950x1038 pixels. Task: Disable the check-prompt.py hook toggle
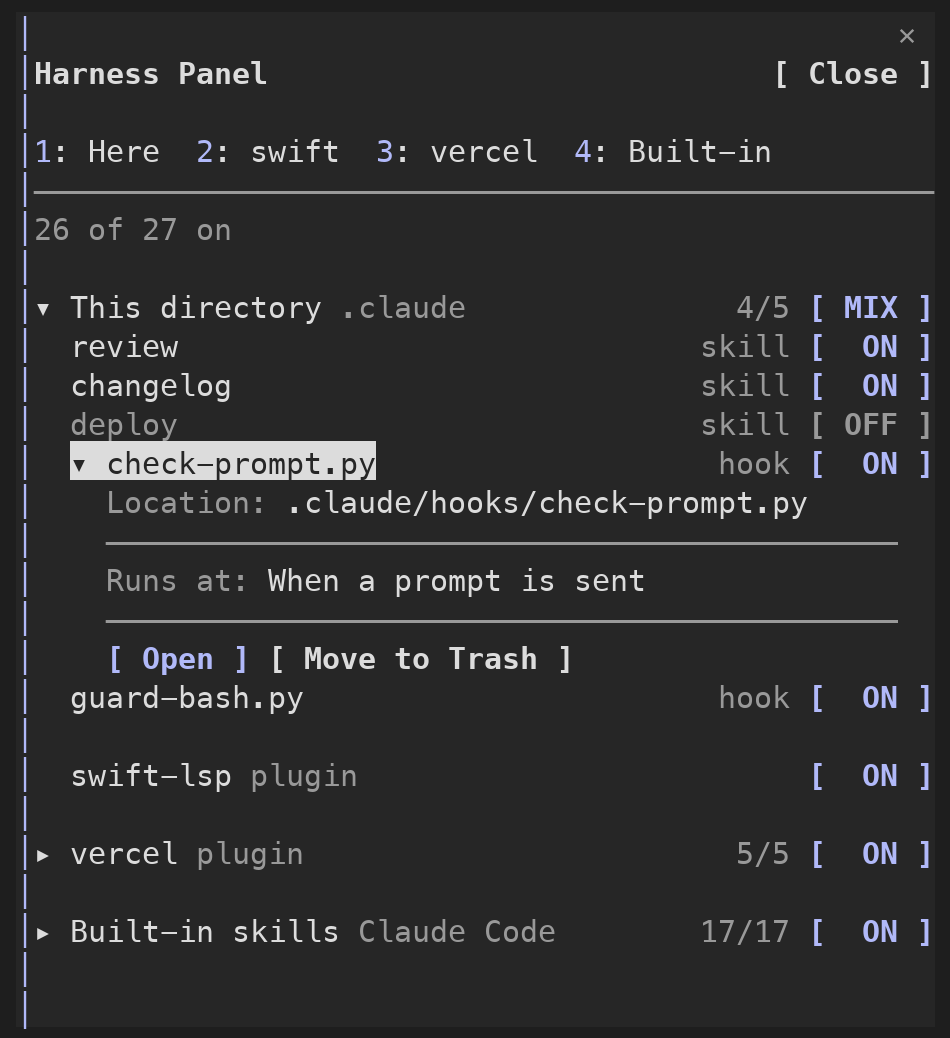[871, 464]
